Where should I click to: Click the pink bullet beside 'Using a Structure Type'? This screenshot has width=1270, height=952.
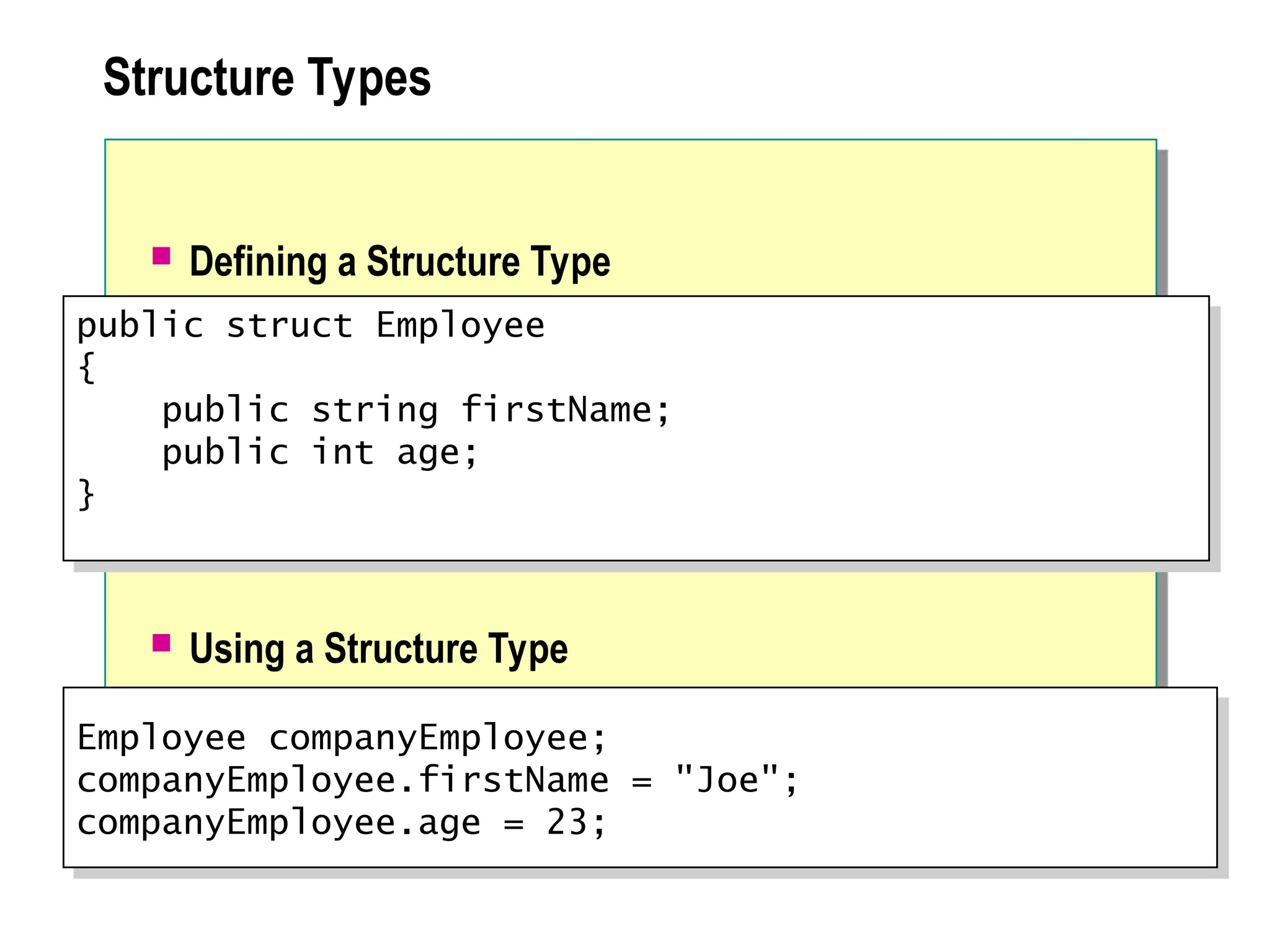tap(161, 643)
